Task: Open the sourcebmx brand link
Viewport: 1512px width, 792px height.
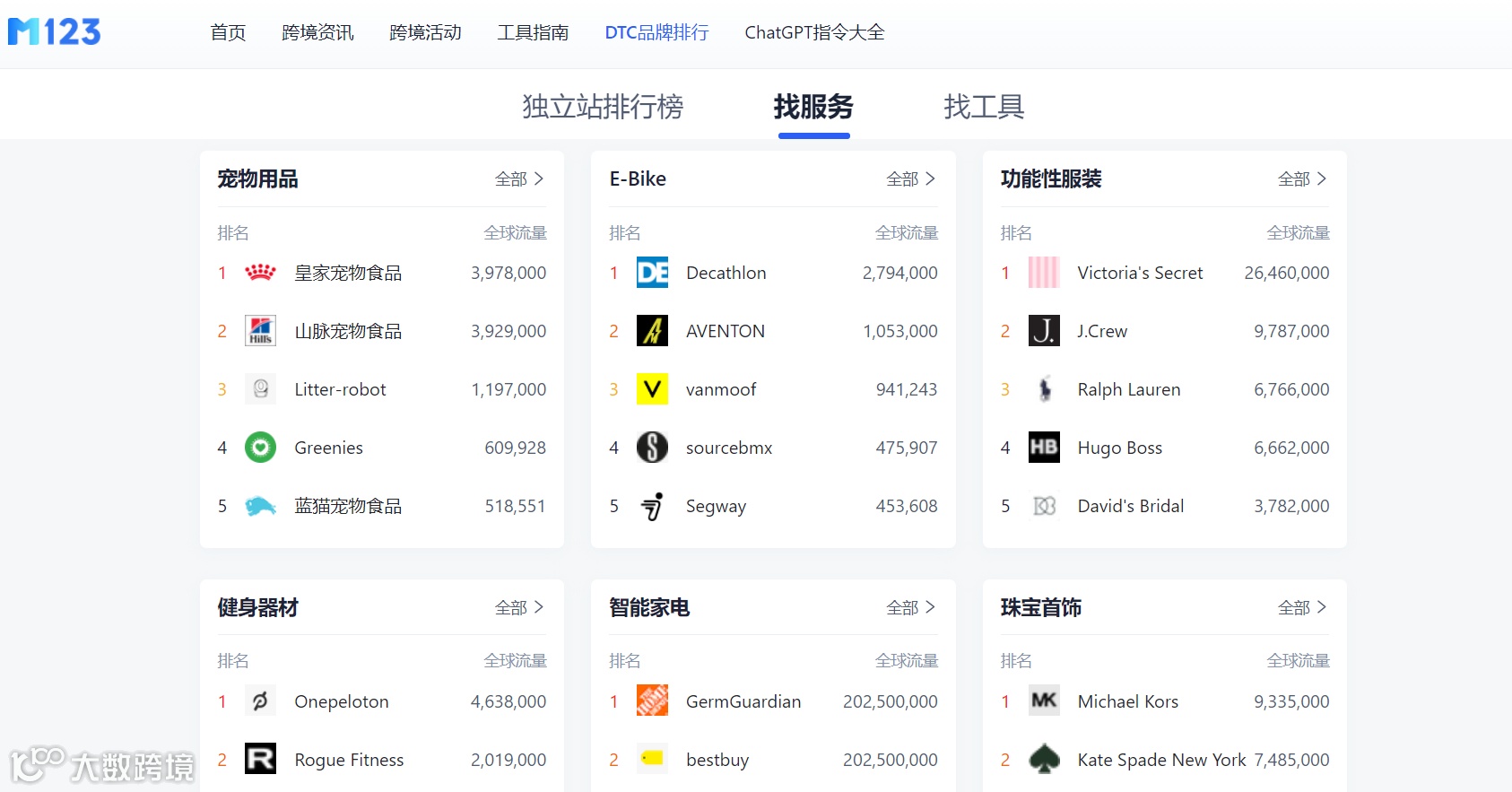Action: pos(729,448)
